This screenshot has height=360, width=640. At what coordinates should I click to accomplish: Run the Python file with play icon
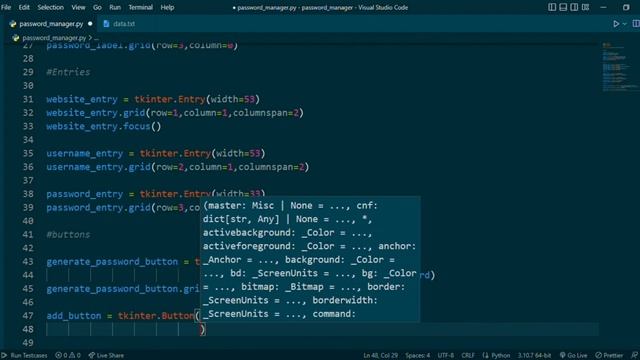coord(616,24)
